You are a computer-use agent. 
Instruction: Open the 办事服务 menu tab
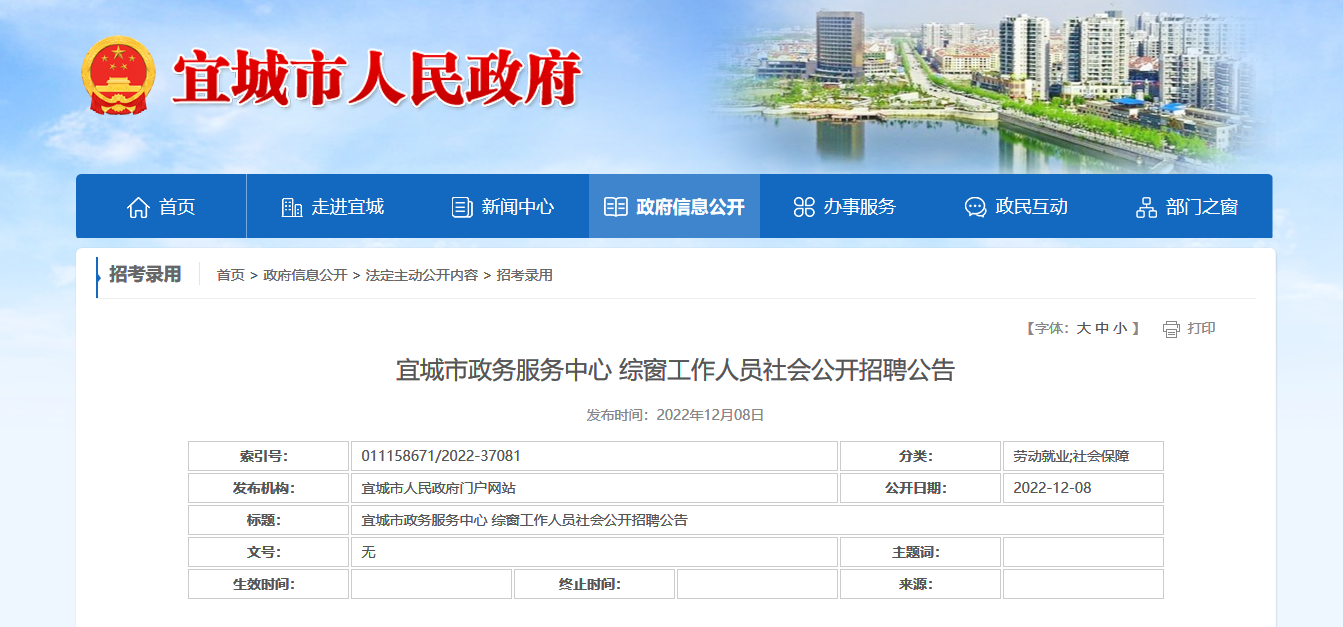[x=859, y=207]
